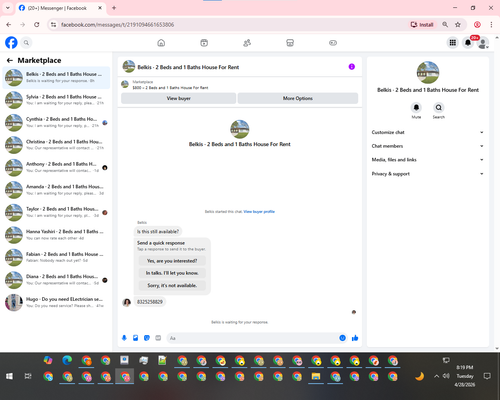Record a voice clip microphone icon

(x=124, y=338)
